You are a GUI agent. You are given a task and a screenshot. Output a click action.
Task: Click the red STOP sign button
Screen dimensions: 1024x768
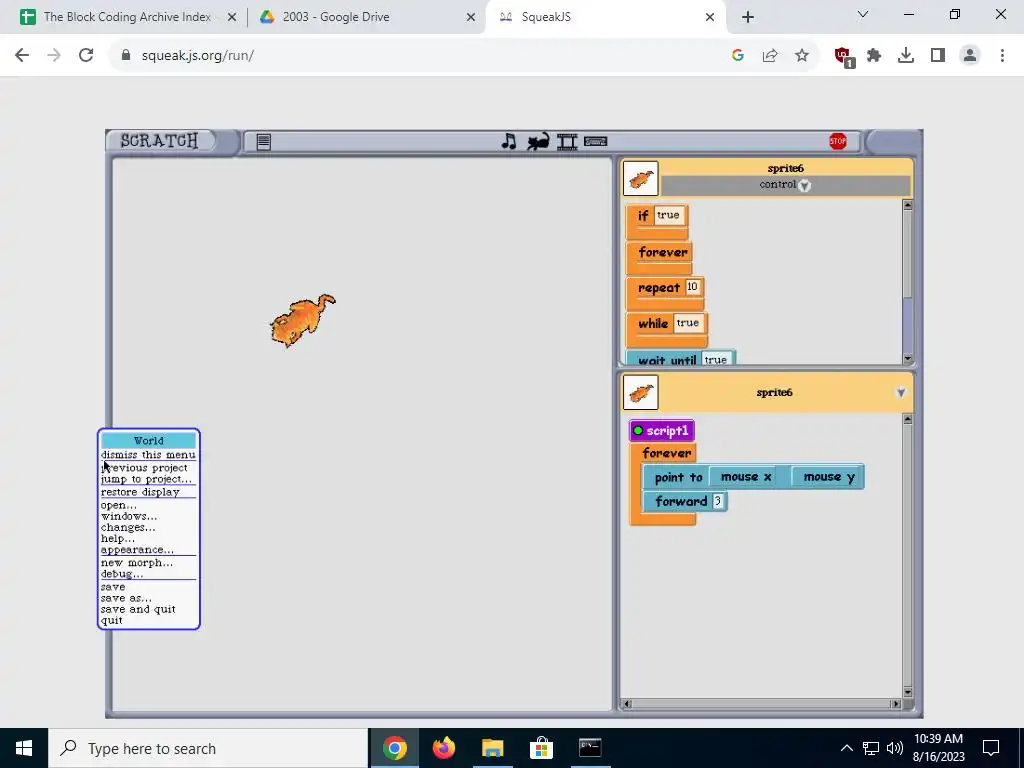(x=838, y=141)
